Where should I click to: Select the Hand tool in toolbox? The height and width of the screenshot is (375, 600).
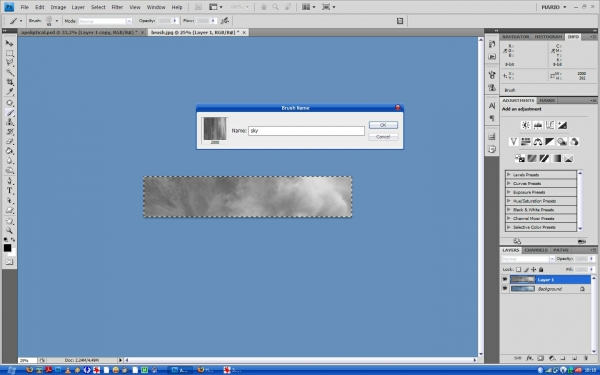coord(9,221)
